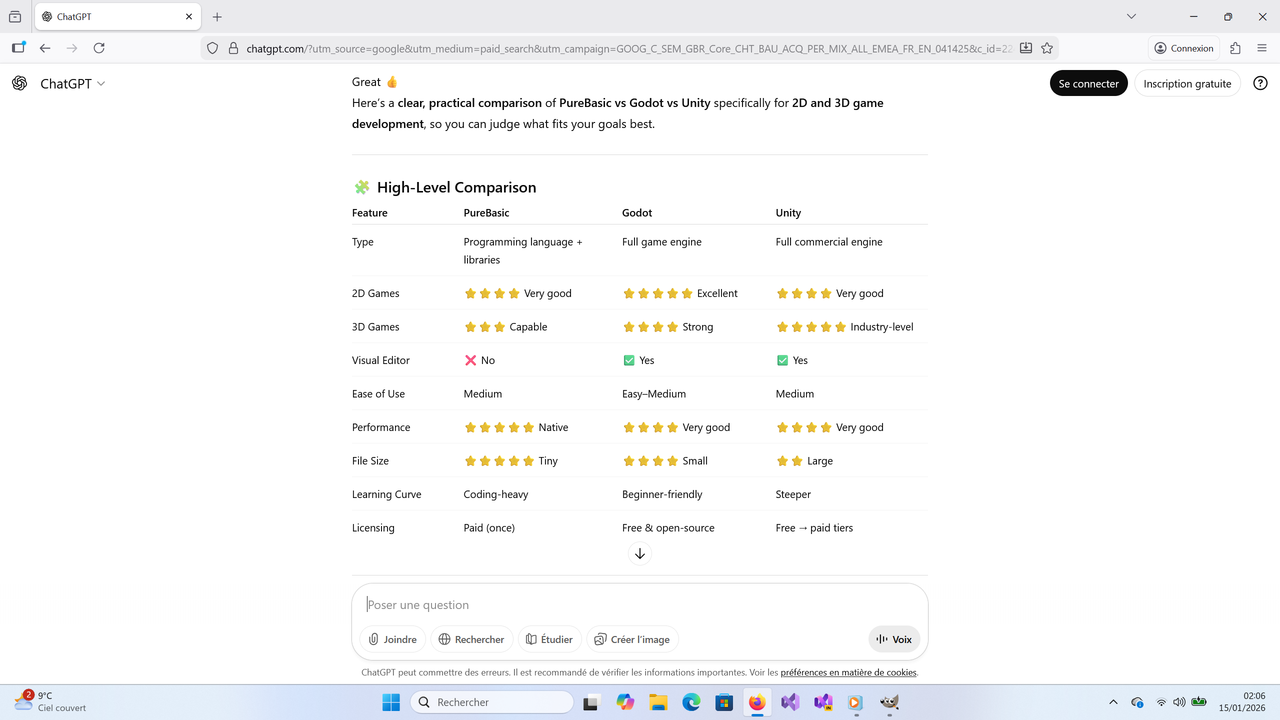Open File Explorer from taskbar
Screen dimensions: 1280x720
click(x=658, y=702)
